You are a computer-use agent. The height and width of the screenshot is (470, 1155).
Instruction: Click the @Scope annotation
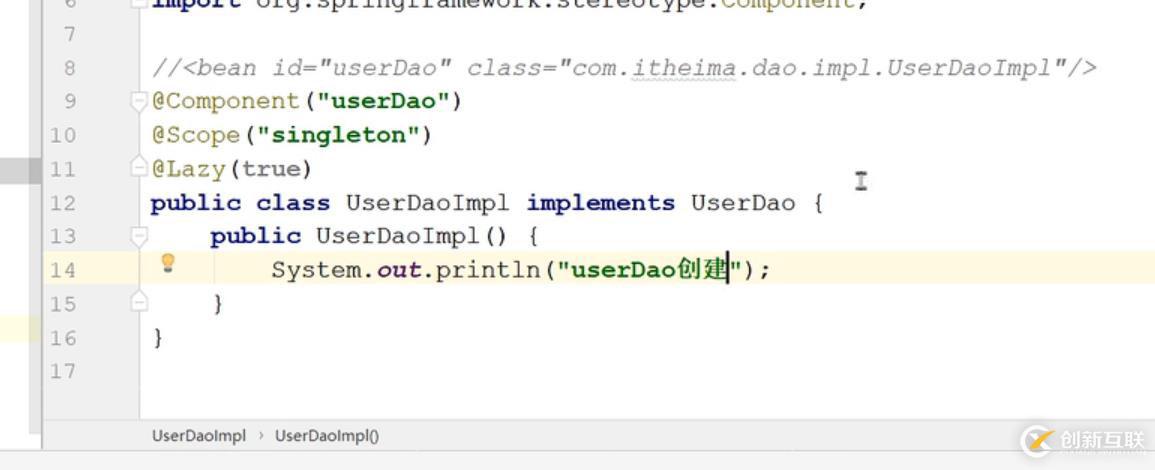click(195, 136)
